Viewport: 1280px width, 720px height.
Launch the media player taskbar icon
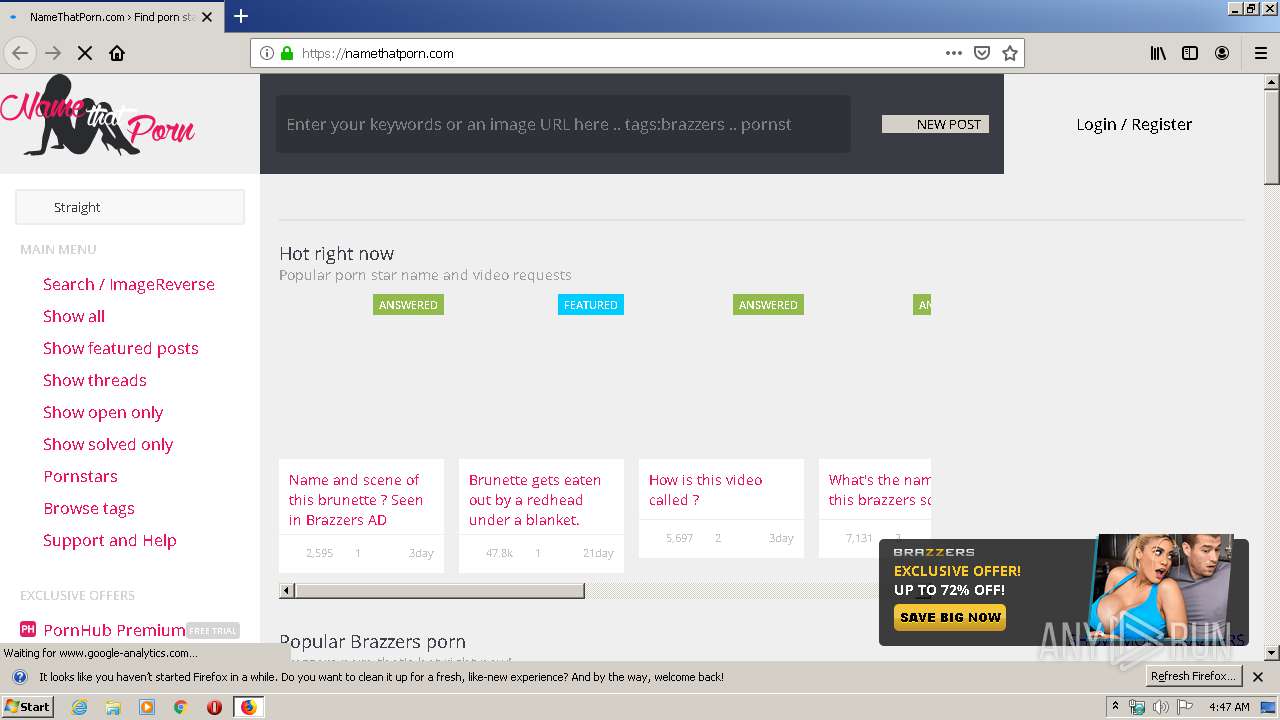tap(147, 707)
